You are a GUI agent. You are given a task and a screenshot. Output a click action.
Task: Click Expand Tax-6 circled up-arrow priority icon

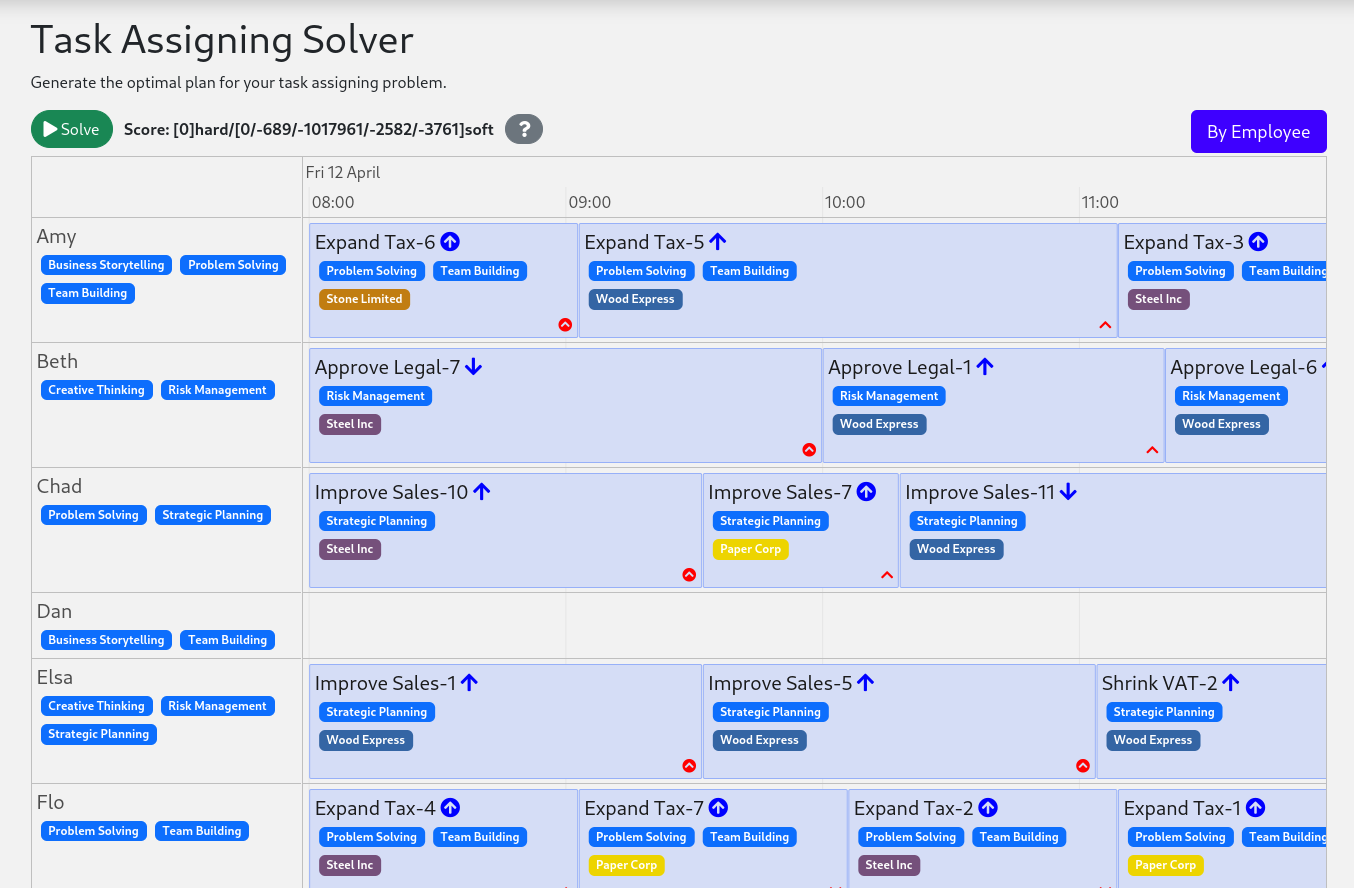pos(450,242)
